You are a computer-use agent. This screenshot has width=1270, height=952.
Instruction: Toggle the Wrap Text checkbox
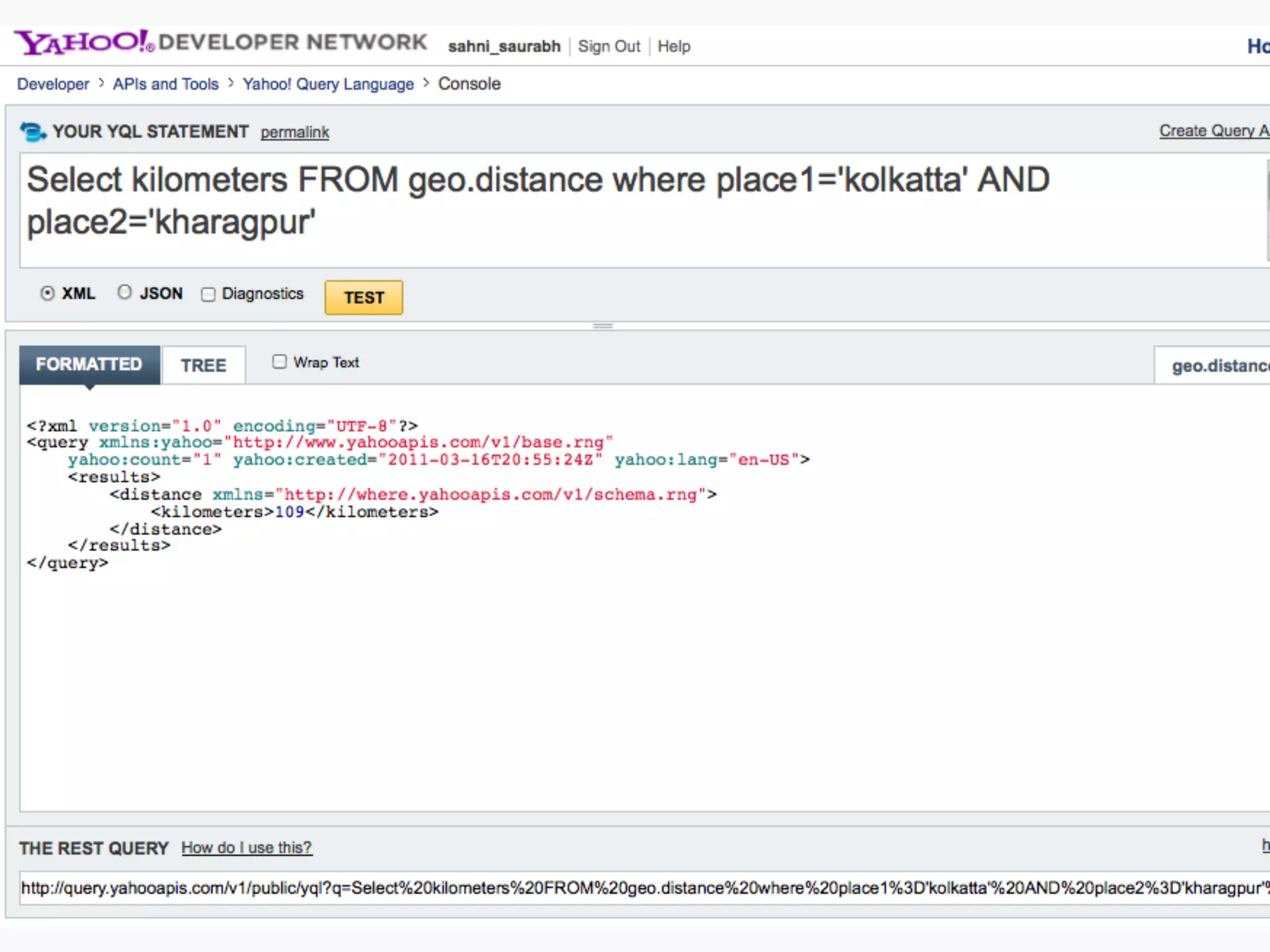coord(280,362)
